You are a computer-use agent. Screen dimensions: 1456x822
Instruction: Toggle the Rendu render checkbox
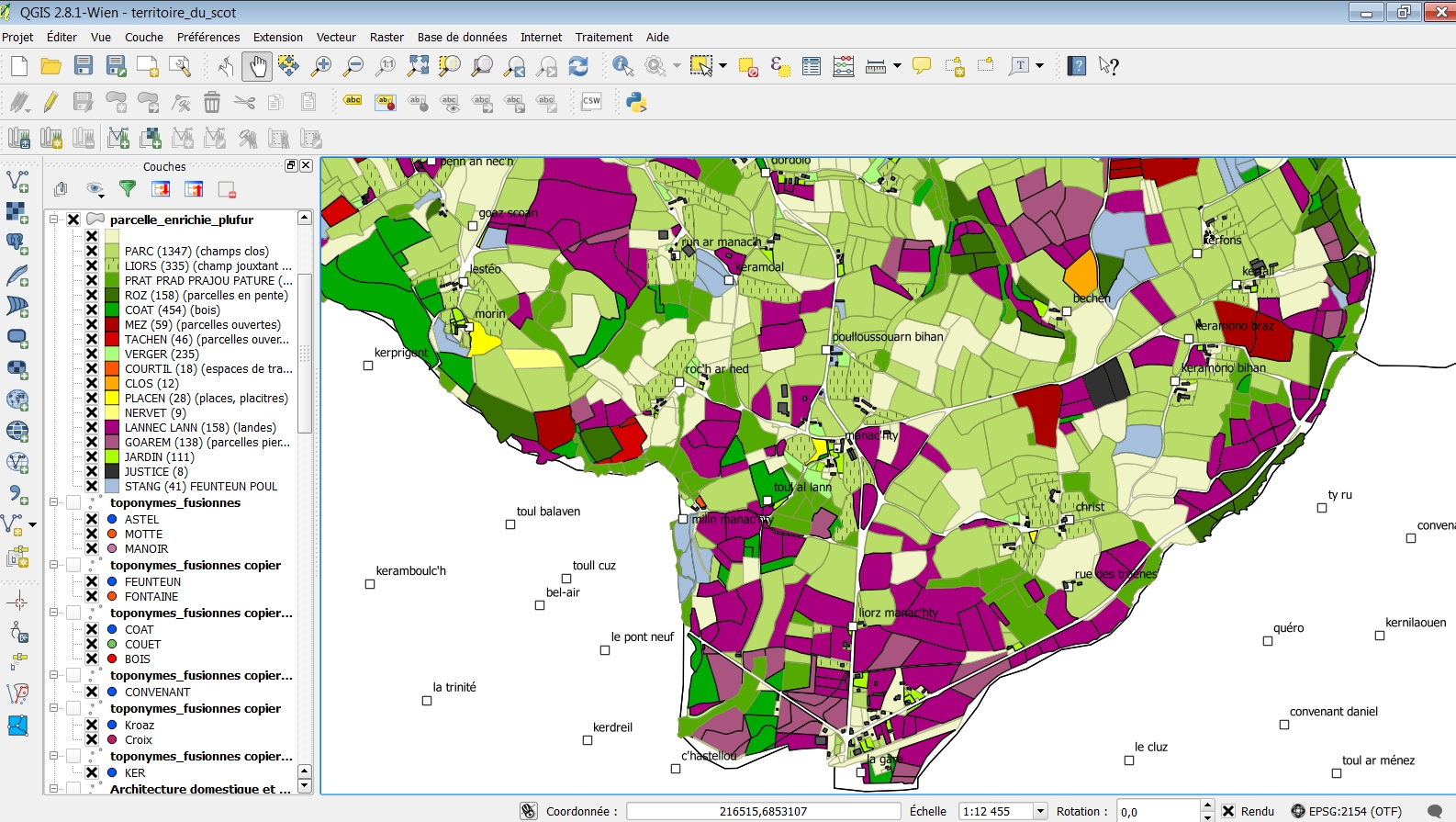tap(1228, 811)
